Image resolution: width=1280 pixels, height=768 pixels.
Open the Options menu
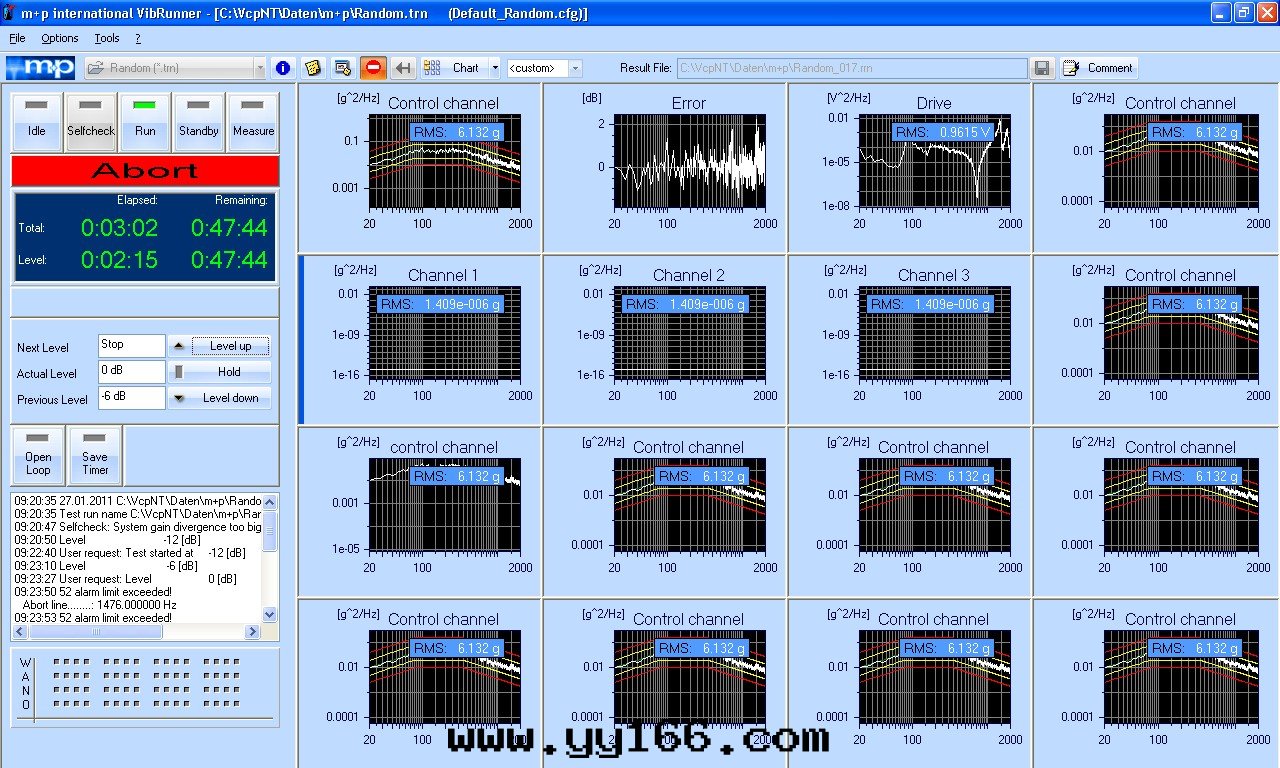[x=59, y=38]
